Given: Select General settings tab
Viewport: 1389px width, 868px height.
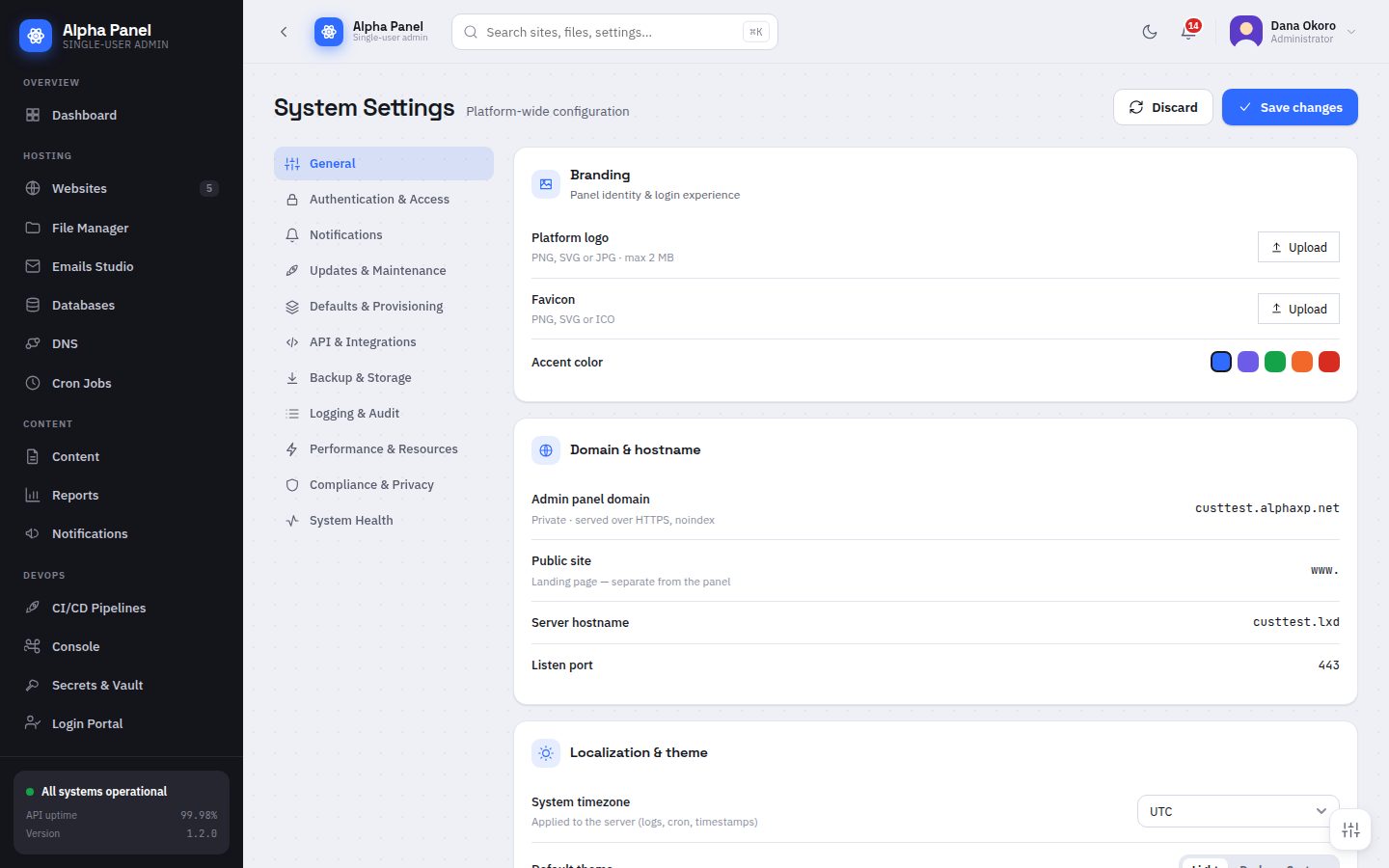Looking at the screenshot, I should click(384, 164).
